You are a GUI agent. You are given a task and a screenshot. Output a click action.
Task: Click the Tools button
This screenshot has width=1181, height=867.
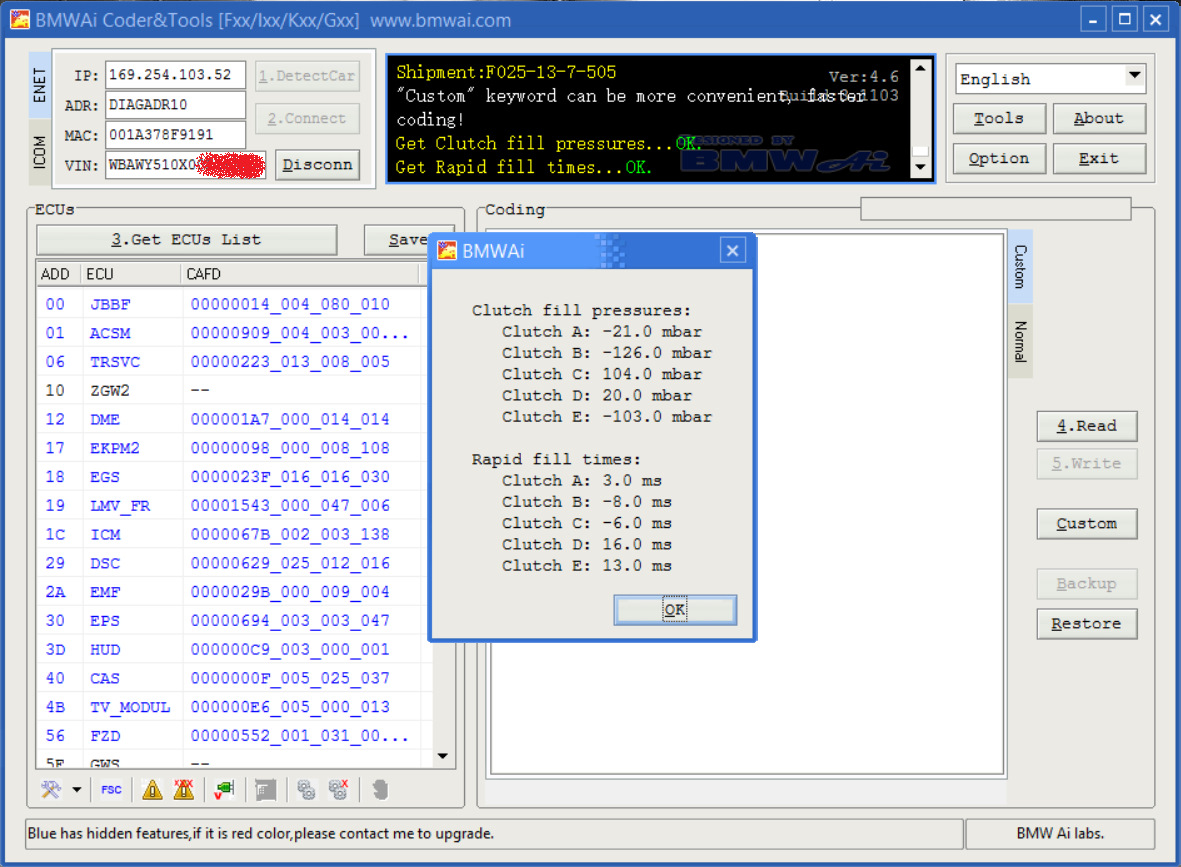tap(999, 118)
